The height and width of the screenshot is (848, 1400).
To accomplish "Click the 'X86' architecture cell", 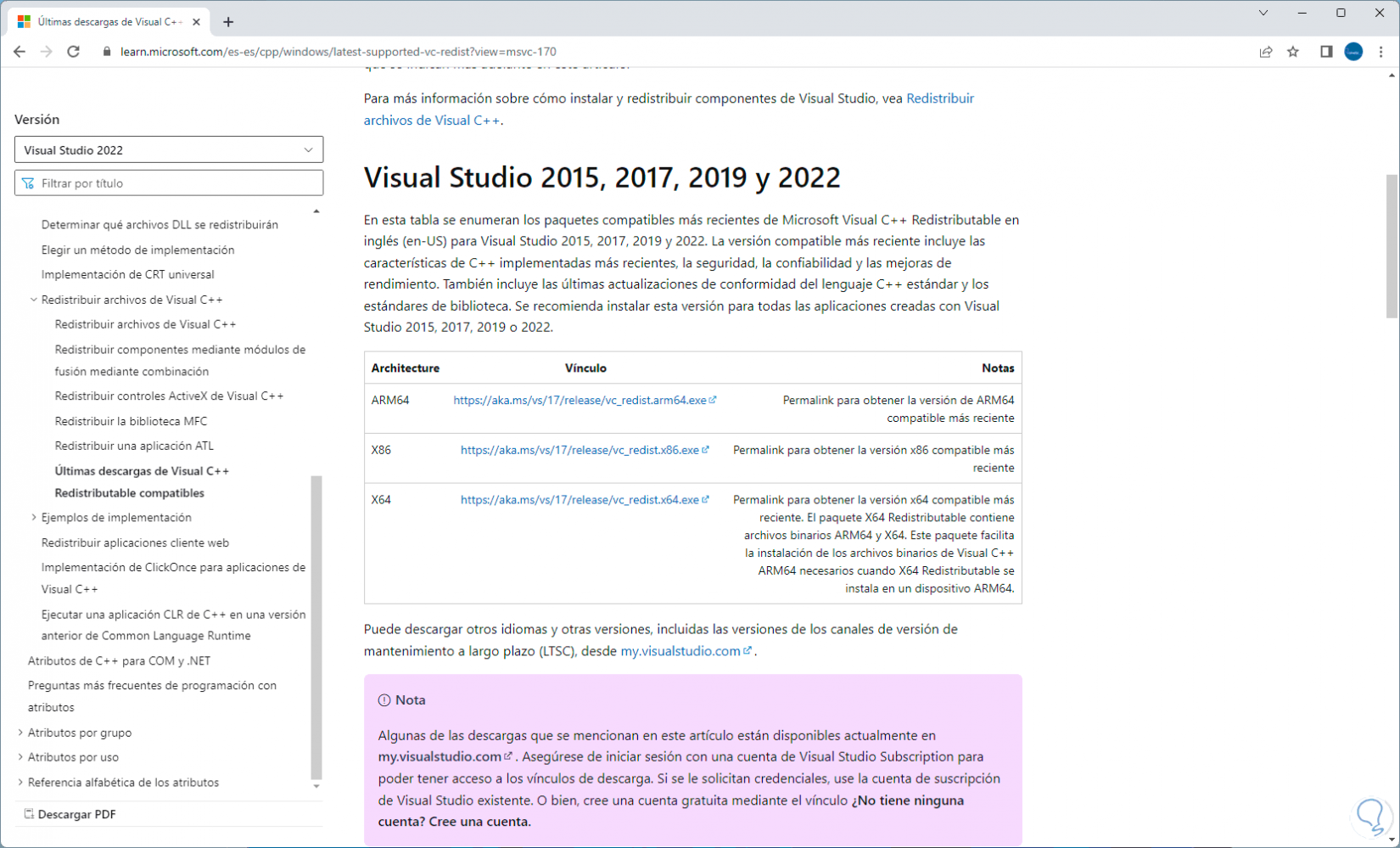I will point(381,450).
